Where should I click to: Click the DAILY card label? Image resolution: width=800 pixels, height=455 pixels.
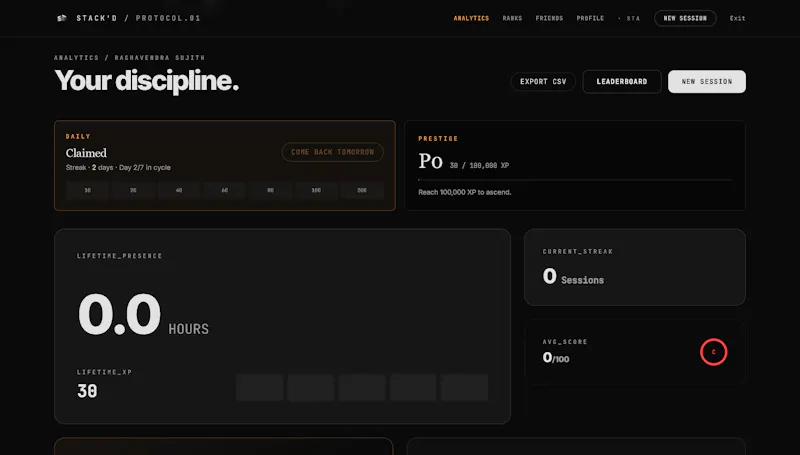pyautogui.click(x=78, y=137)
